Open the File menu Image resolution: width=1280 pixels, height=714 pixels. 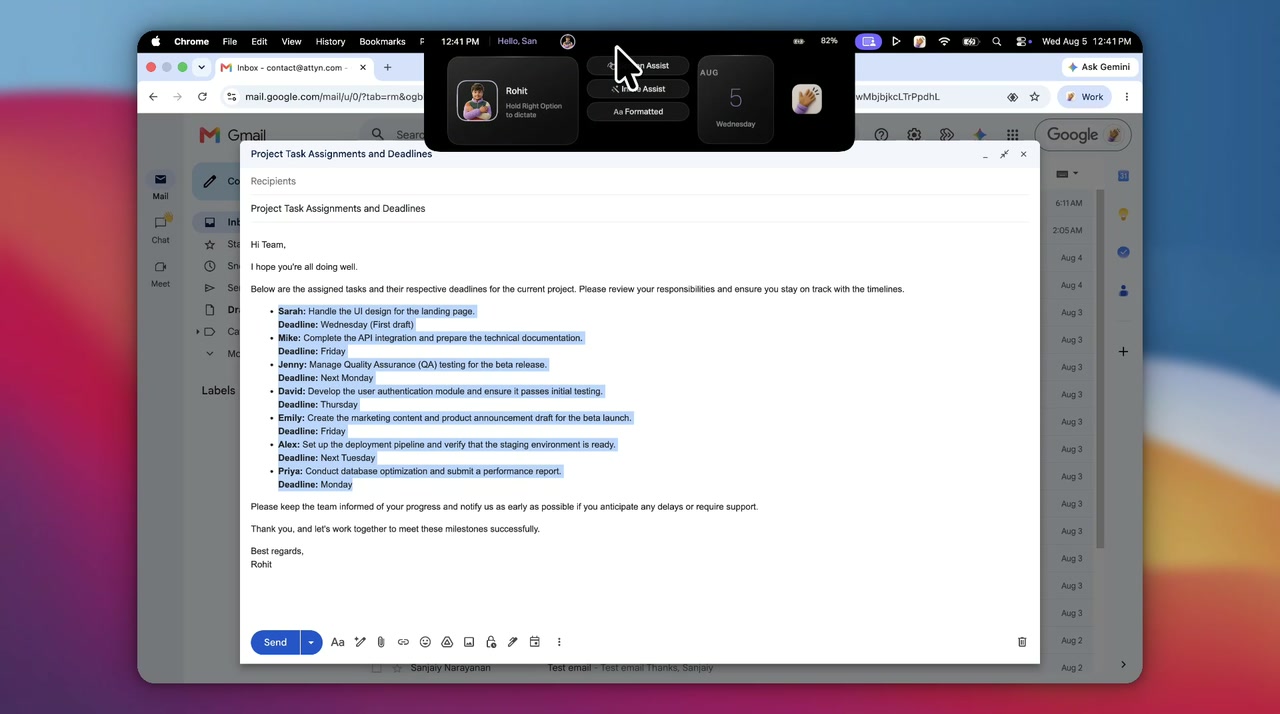[230, 41]
